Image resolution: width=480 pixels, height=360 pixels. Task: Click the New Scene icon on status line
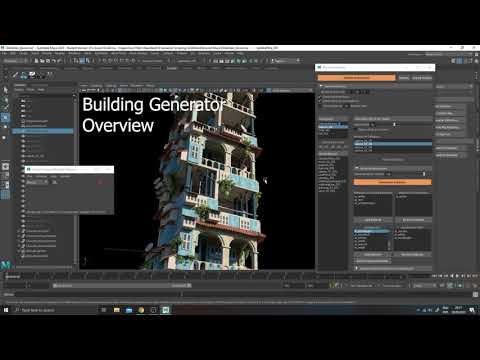(37, 61)
